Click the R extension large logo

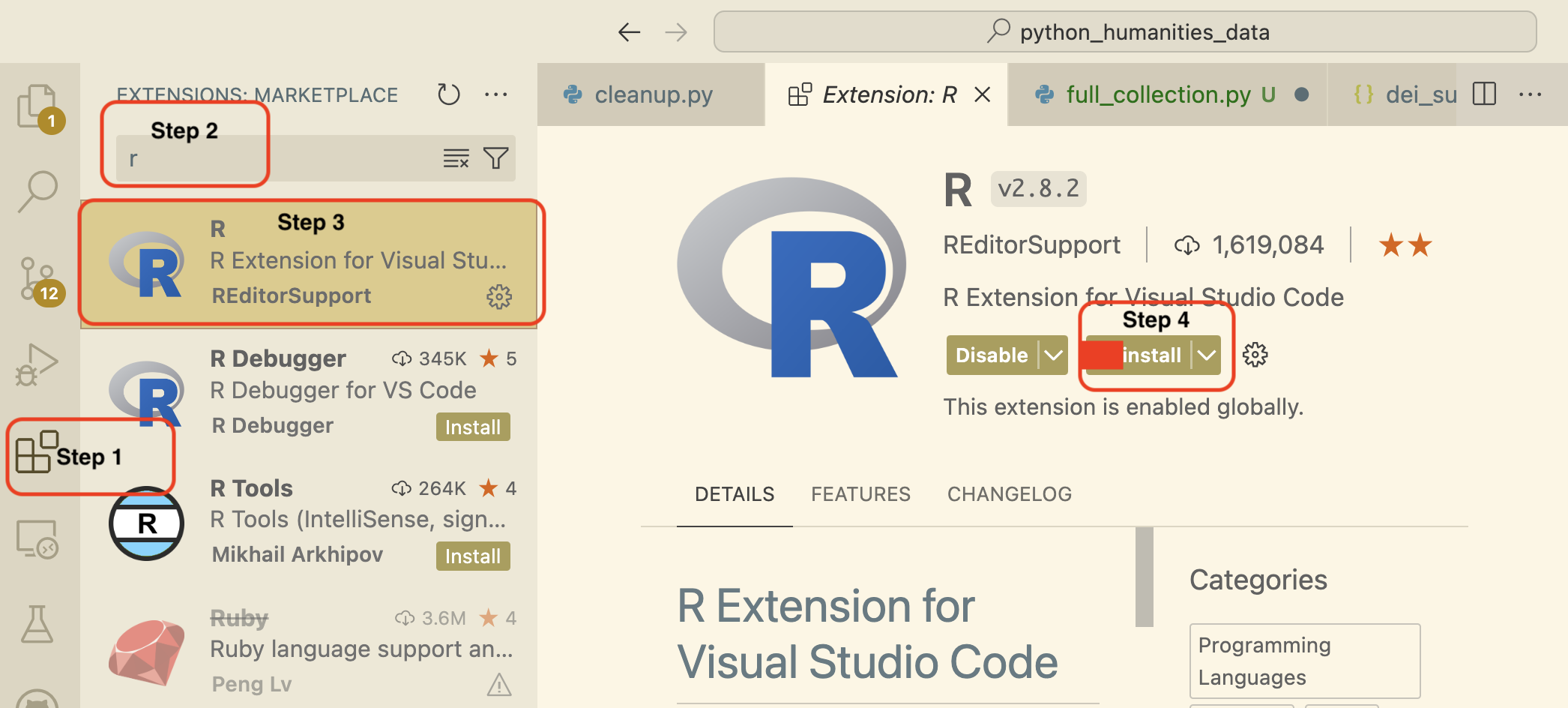[791, 279]
